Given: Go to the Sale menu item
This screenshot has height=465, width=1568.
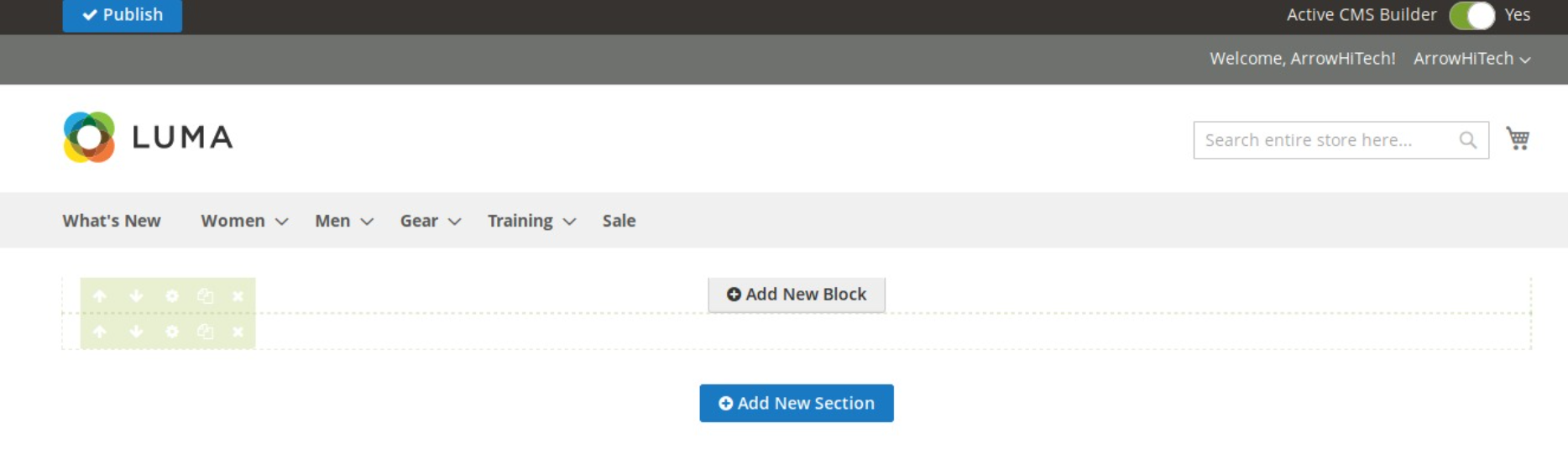Looking at the screenshot, I should [x=619, y=221].
